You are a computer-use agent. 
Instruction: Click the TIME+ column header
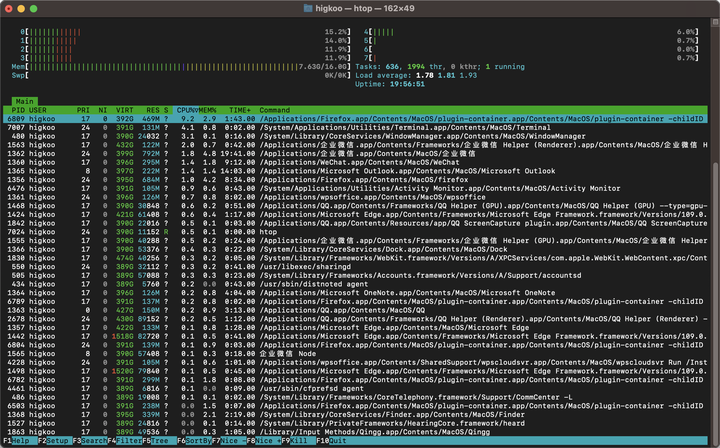pos(240,110)
